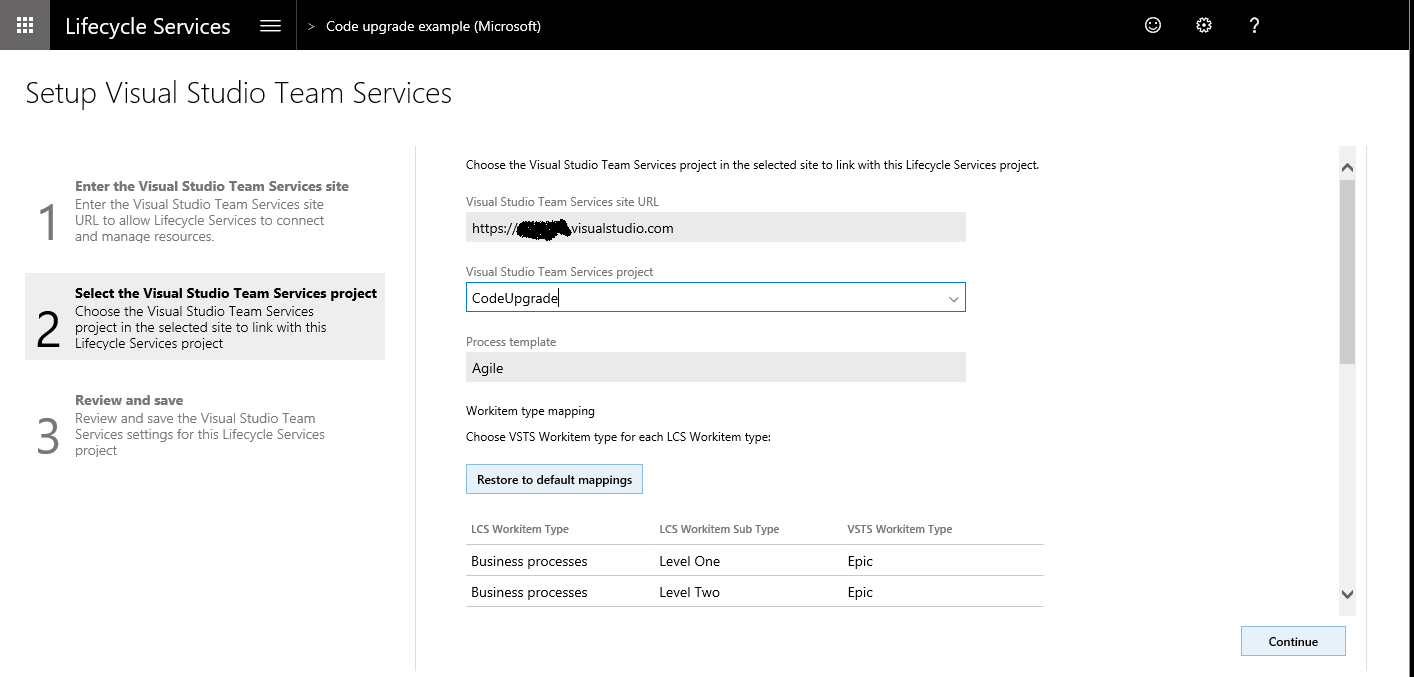Click the Process template field showing Agile
The image size is (1414, 677).
pyautogui.click(x=715, y=367)
